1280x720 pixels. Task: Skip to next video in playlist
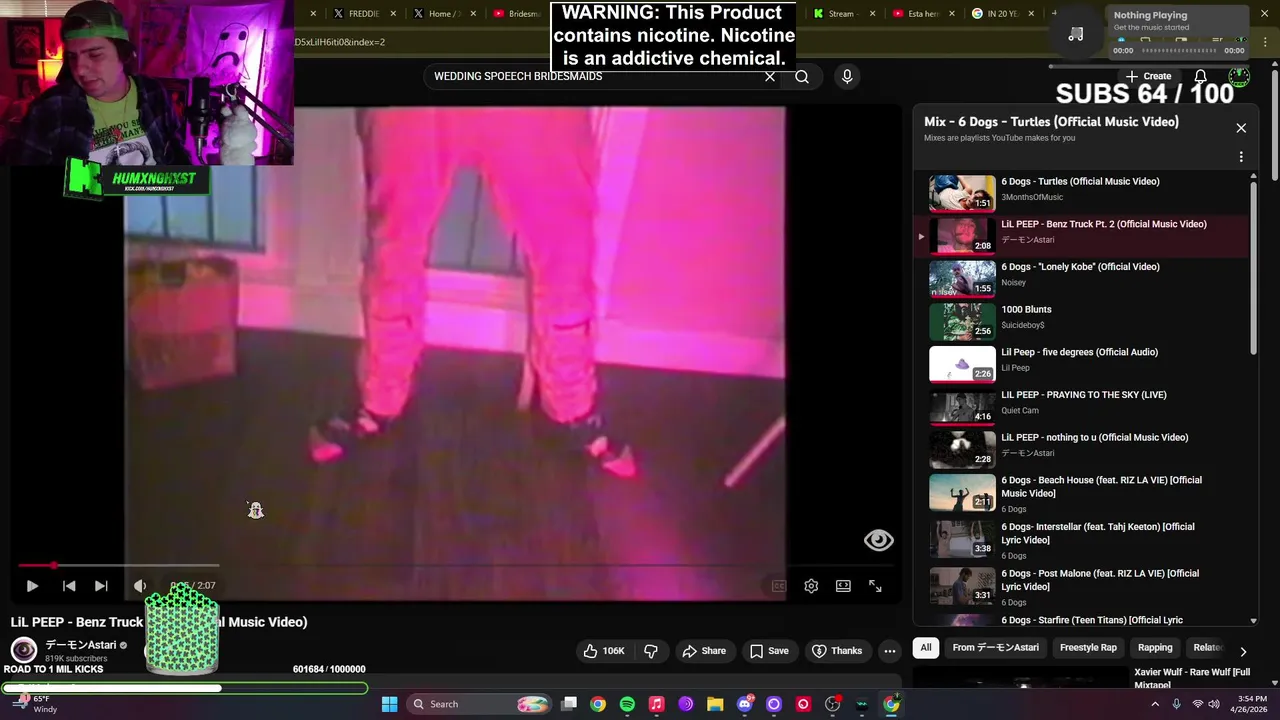[101, 586]
